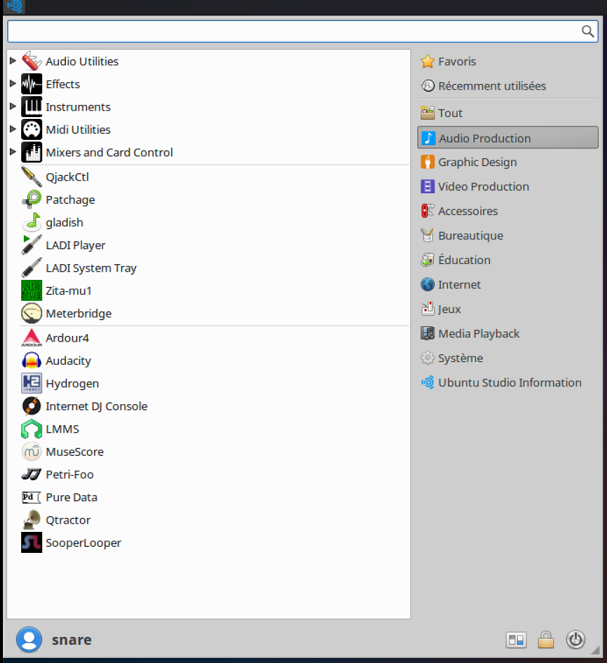Open the Jeux category
The image size is (607, 663).
pyautogui.click(x=508, y=309)
